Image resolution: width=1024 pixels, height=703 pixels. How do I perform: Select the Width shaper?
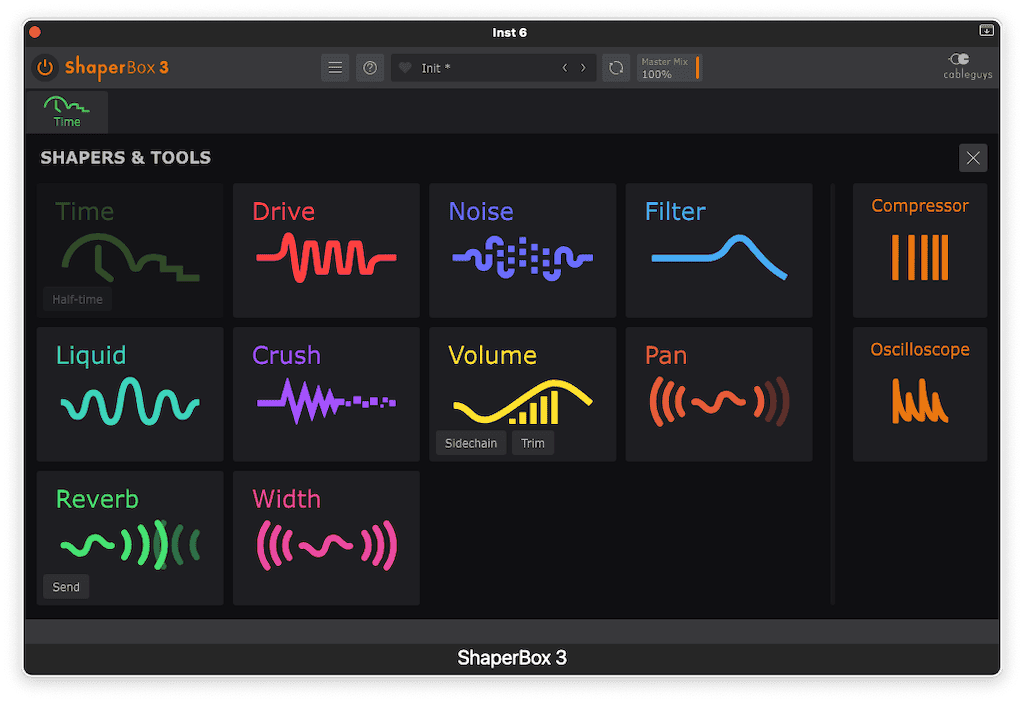(x=326, y=537)
